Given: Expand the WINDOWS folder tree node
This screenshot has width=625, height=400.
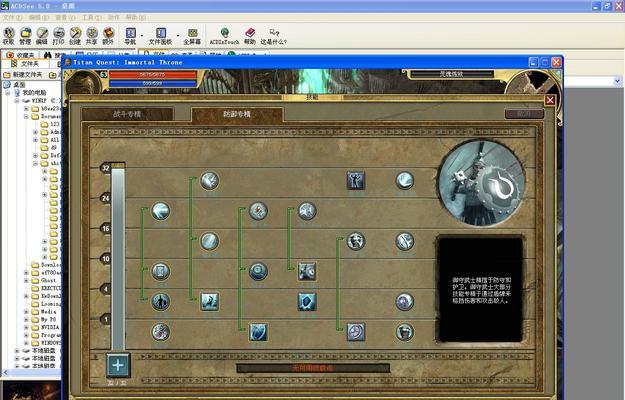Looking at the screenshot, I should [x=26, y=343].
